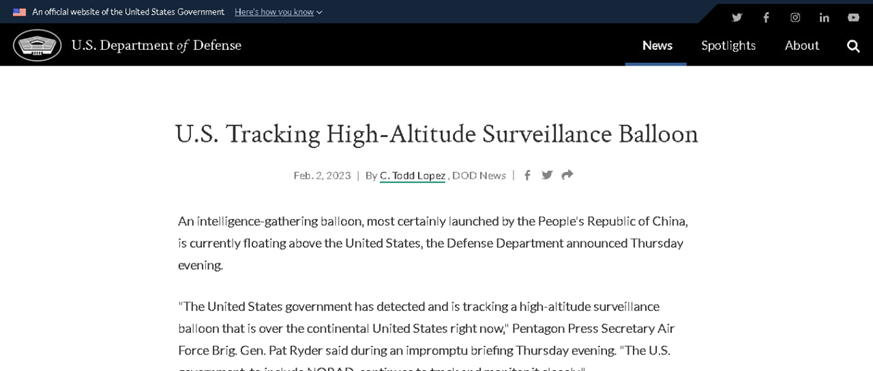Click U.S. Department of Defense site title
The height and width of the screenshot is (371, 873).
point(156,46)
